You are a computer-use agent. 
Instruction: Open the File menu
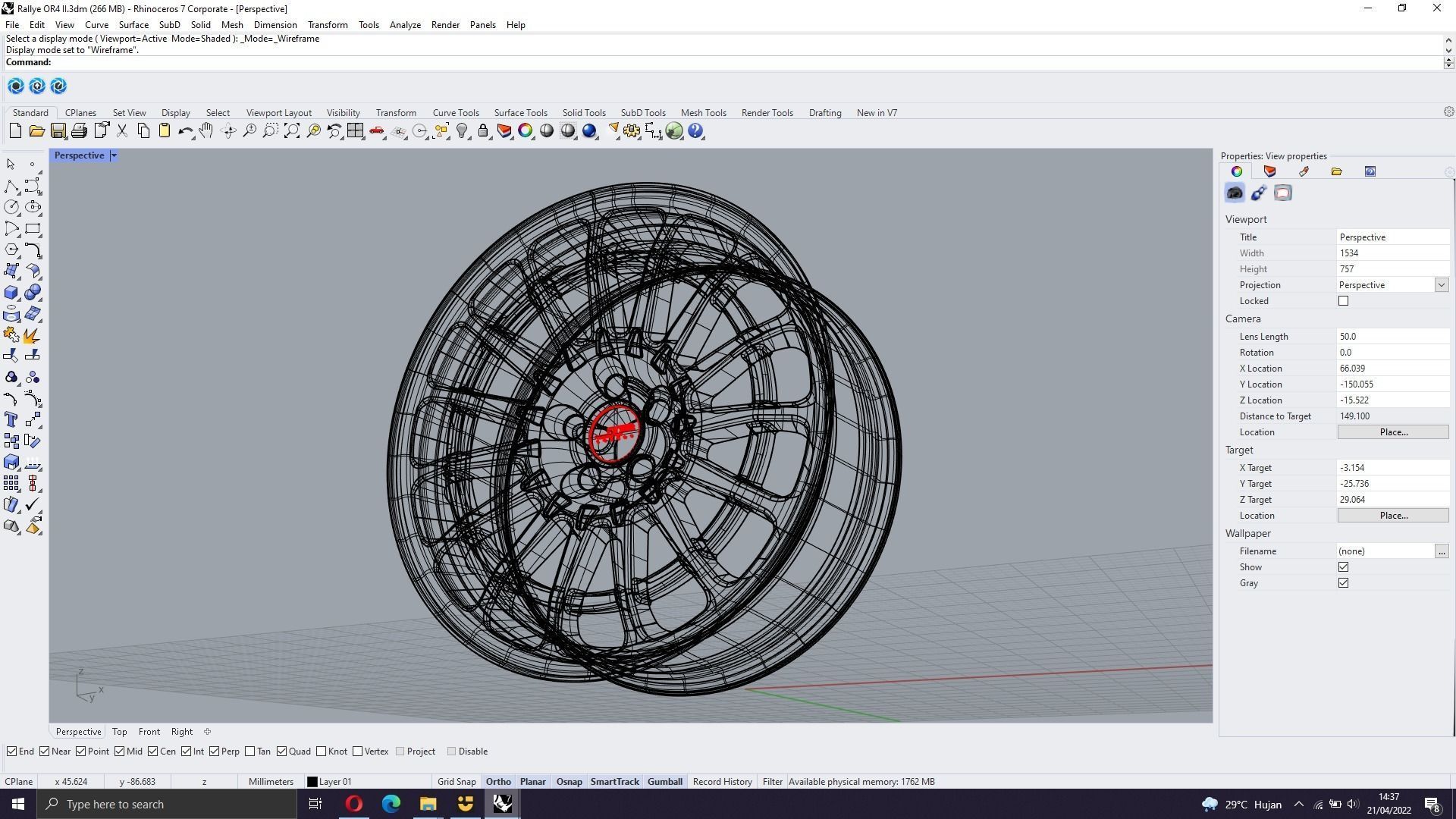pos(12,25)
